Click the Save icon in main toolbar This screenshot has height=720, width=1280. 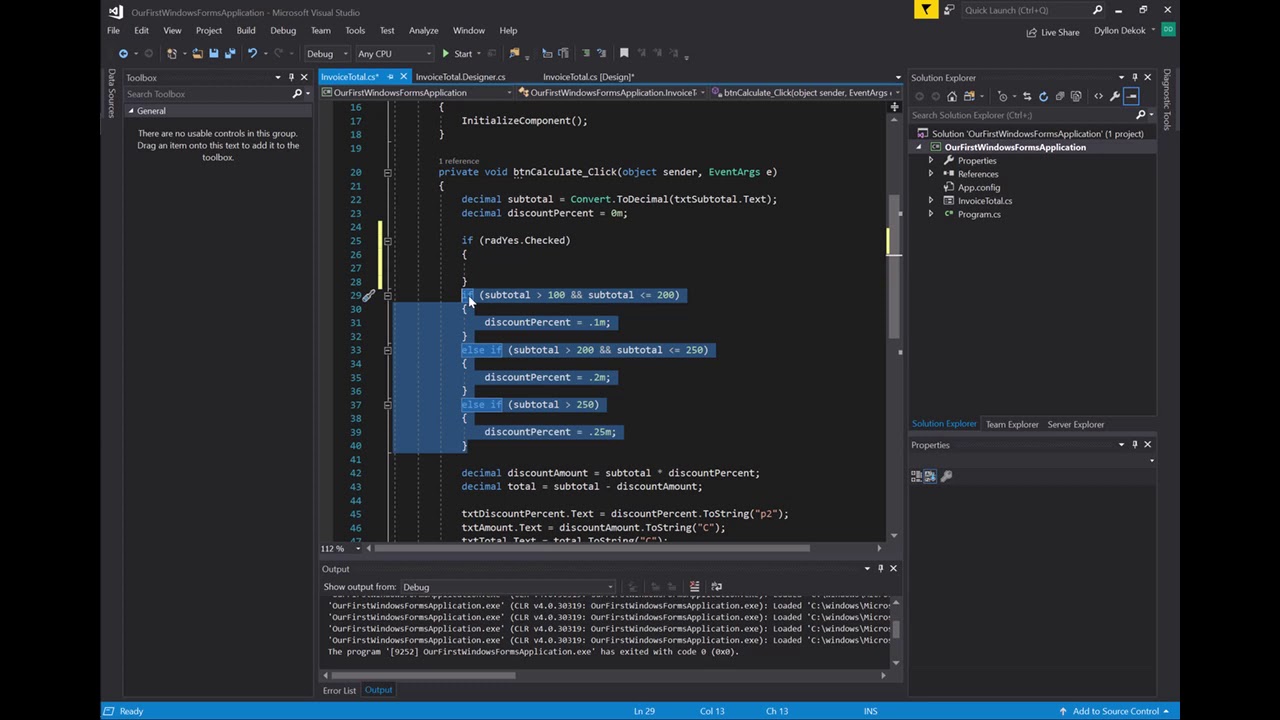click(213, 53)
